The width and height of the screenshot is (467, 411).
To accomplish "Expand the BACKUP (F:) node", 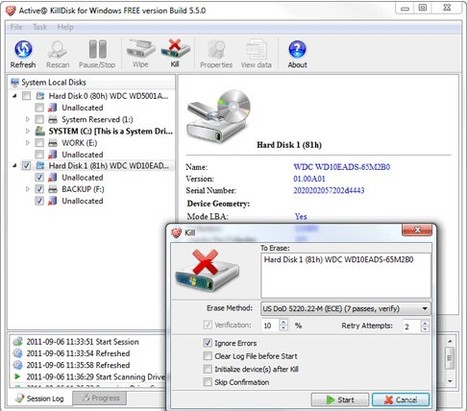I will click(x=28, y=189).
